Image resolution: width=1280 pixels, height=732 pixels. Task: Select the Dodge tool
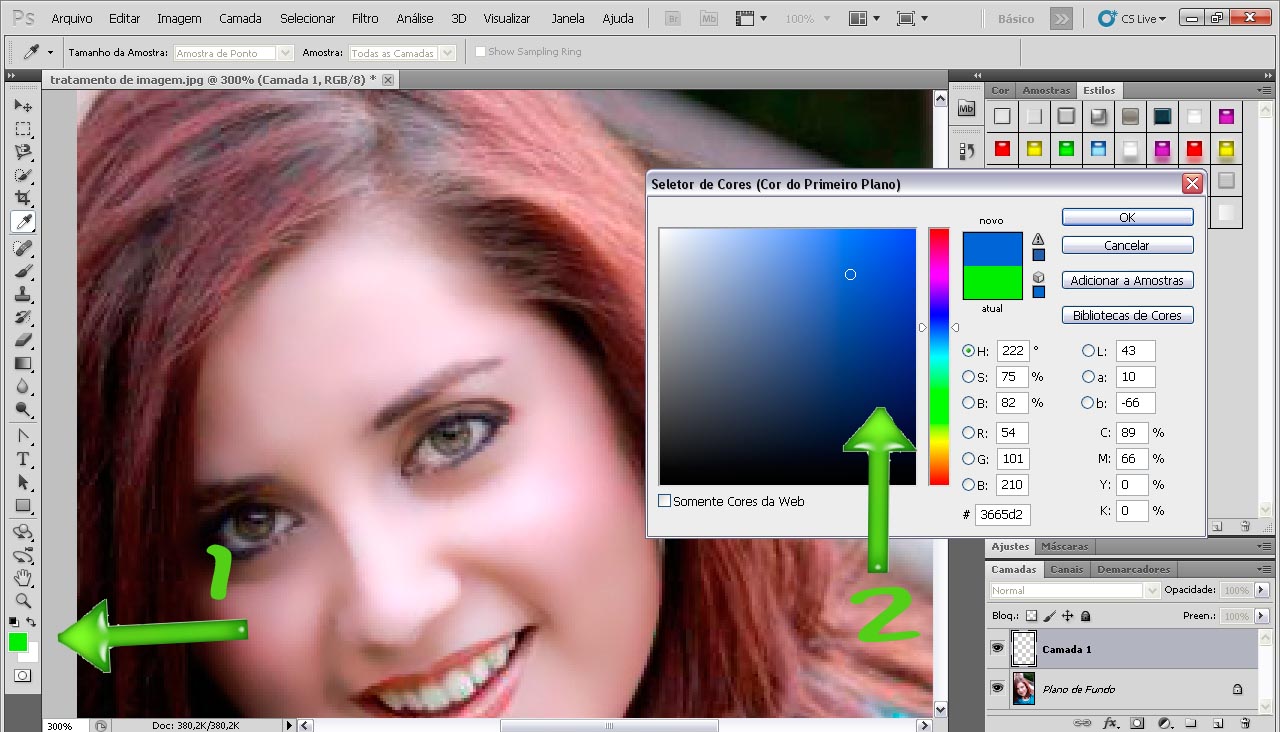click(23, 409)
